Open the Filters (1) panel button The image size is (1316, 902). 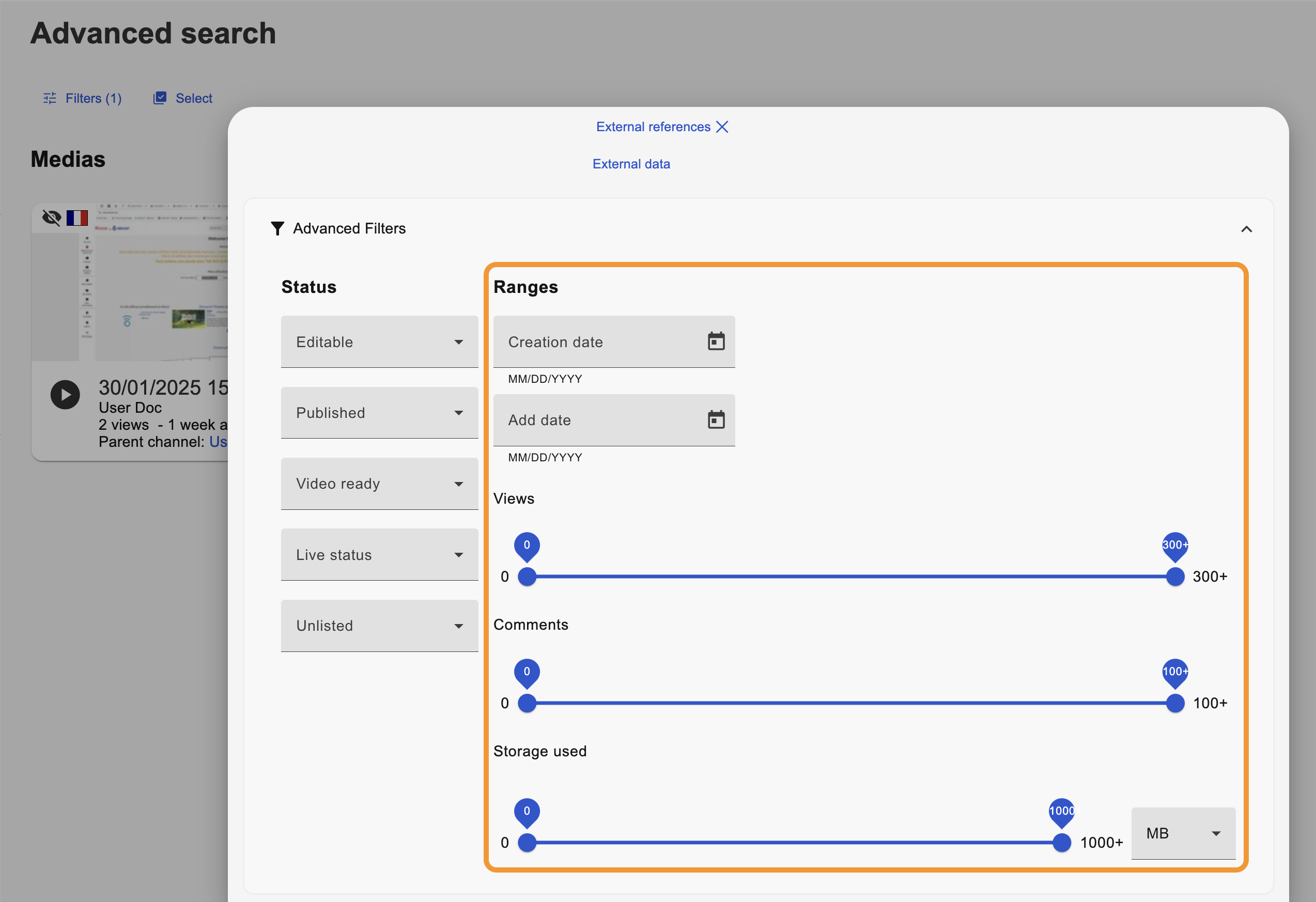tap(83, 98)
